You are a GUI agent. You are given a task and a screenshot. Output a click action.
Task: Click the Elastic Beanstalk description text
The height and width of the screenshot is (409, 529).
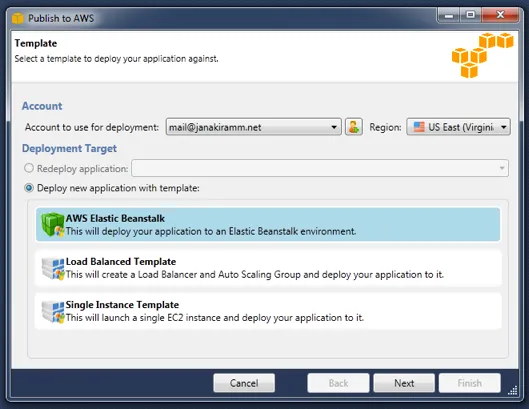tap(211, 231)
